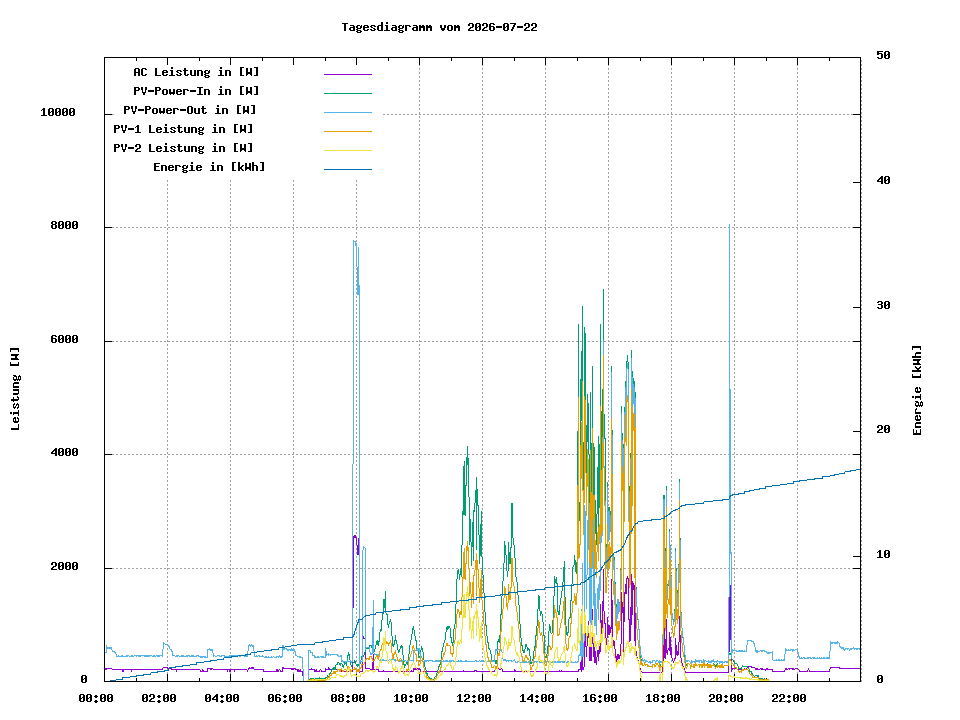Image resolution: width=960 pixels, height=720 pixels.
Task: Click the 18:00 time axis label
Action: point(663,698)
